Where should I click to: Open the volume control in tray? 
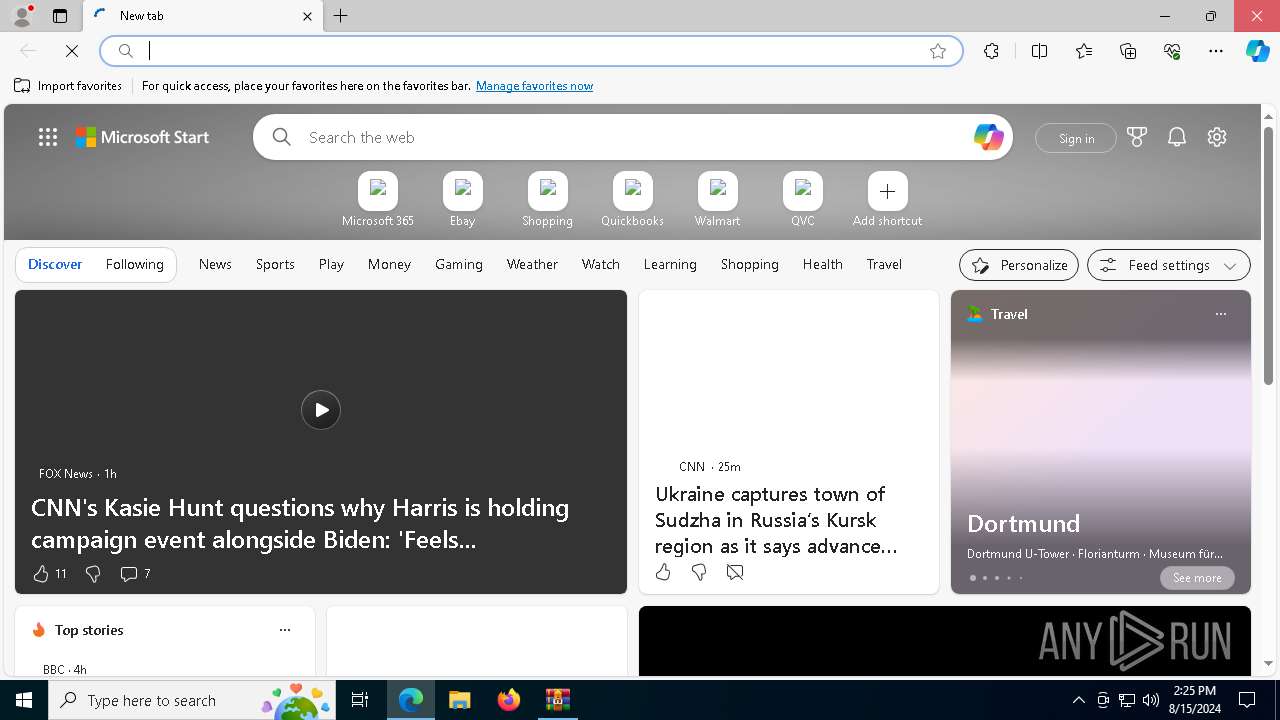1150,700
